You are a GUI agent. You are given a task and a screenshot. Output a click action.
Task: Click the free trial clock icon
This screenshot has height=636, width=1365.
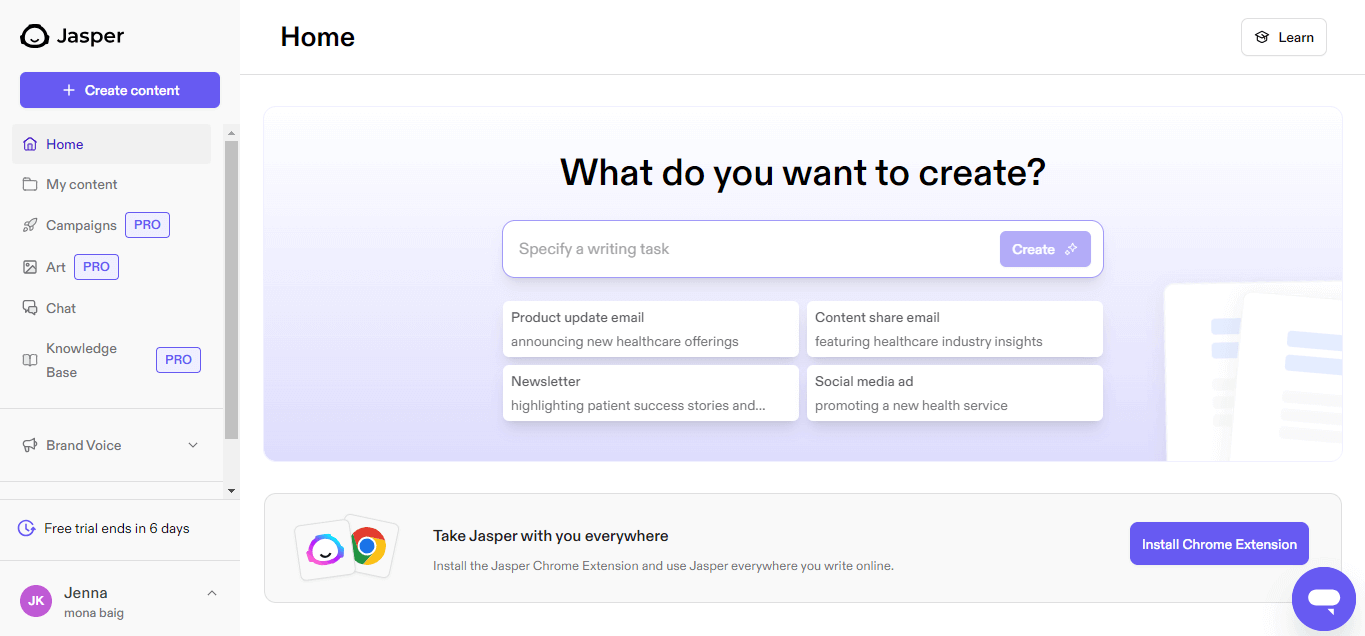coord(27,528)
